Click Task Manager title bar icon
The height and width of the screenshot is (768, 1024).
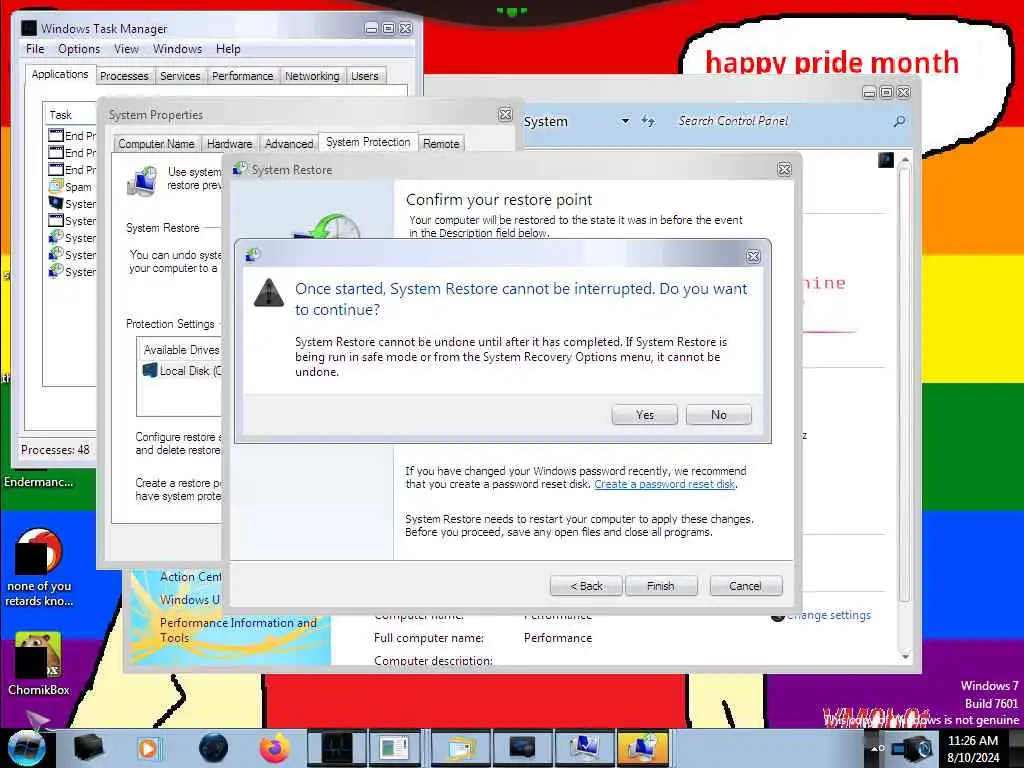[x=29, y=28]
